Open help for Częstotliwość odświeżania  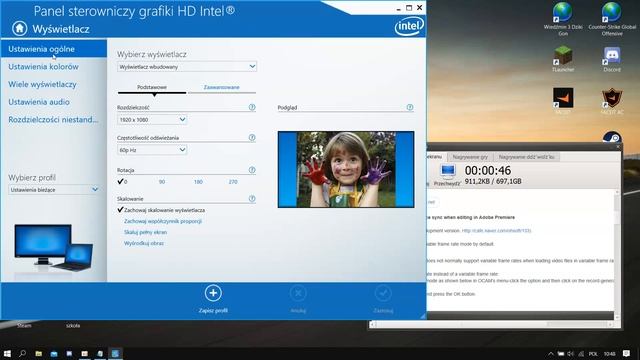click(x=252, y=138)
